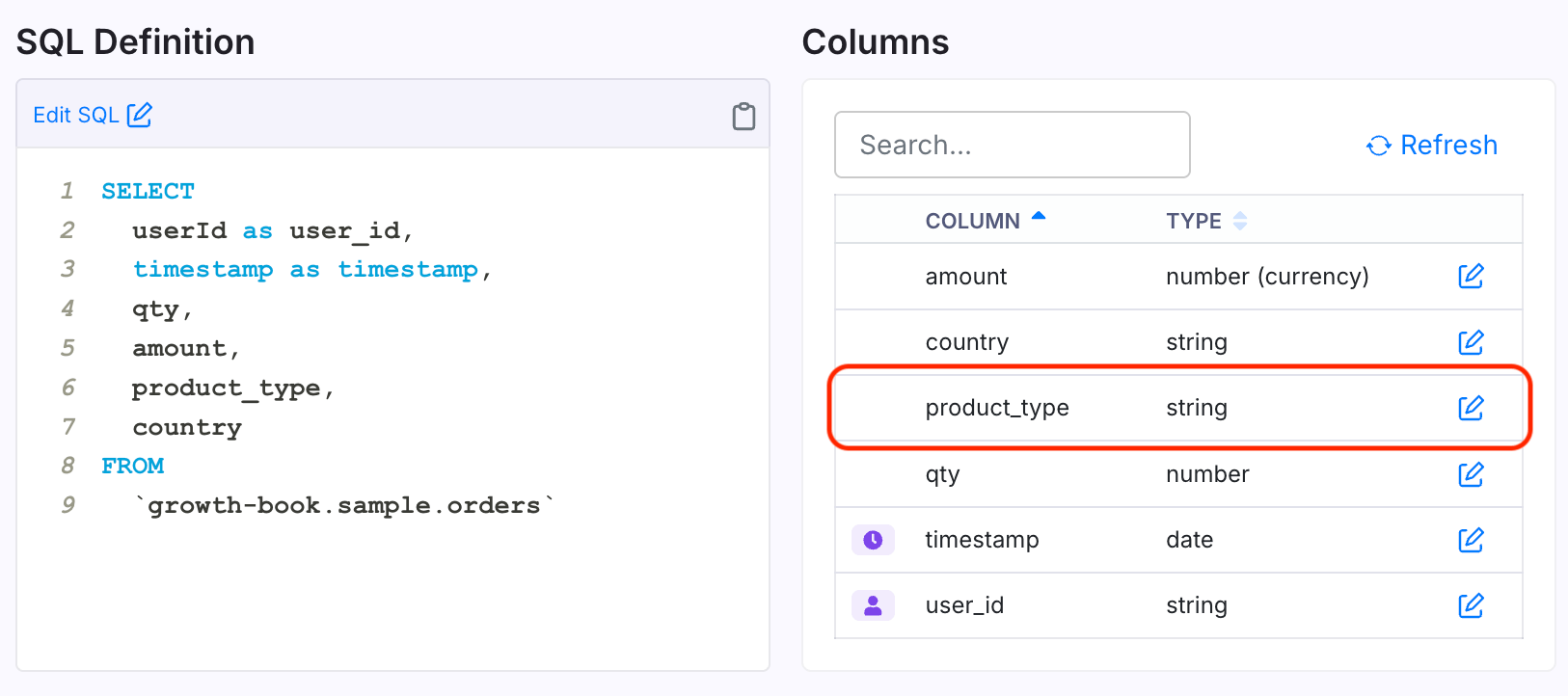Click the 'number (currency)' type cell
Screen dimensions: 1568x696
(x=1267, y=277)
